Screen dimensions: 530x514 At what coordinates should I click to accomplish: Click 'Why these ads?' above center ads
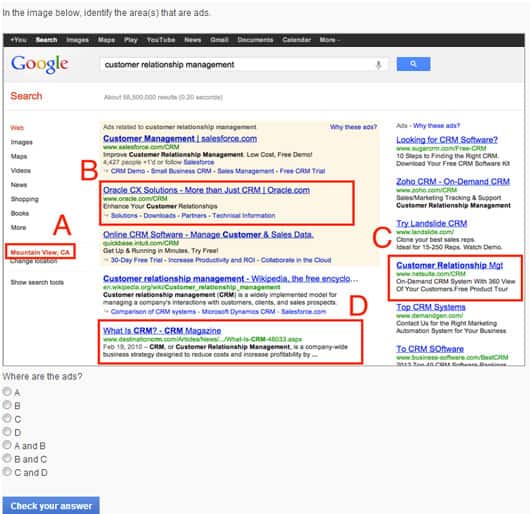pyautogui.click(x=353, y=127)
